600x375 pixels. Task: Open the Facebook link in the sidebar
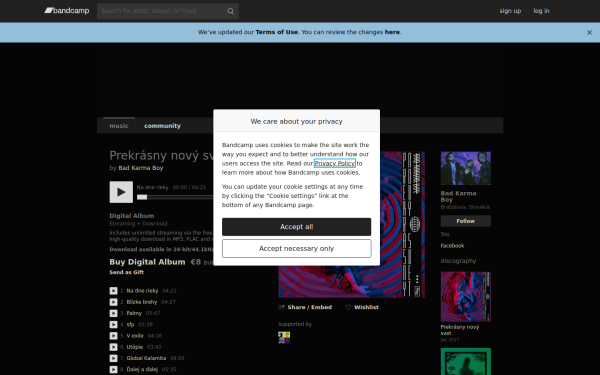[x=452, y=246]
